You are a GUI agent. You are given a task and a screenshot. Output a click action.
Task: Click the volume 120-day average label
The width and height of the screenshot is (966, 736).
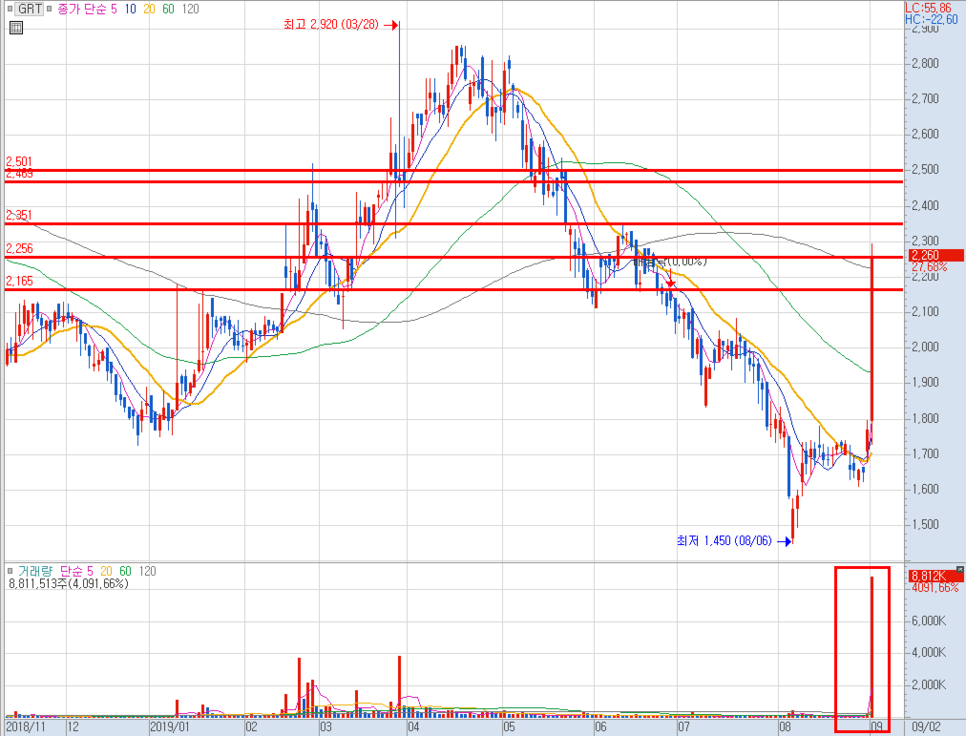[x=147, y=571]
